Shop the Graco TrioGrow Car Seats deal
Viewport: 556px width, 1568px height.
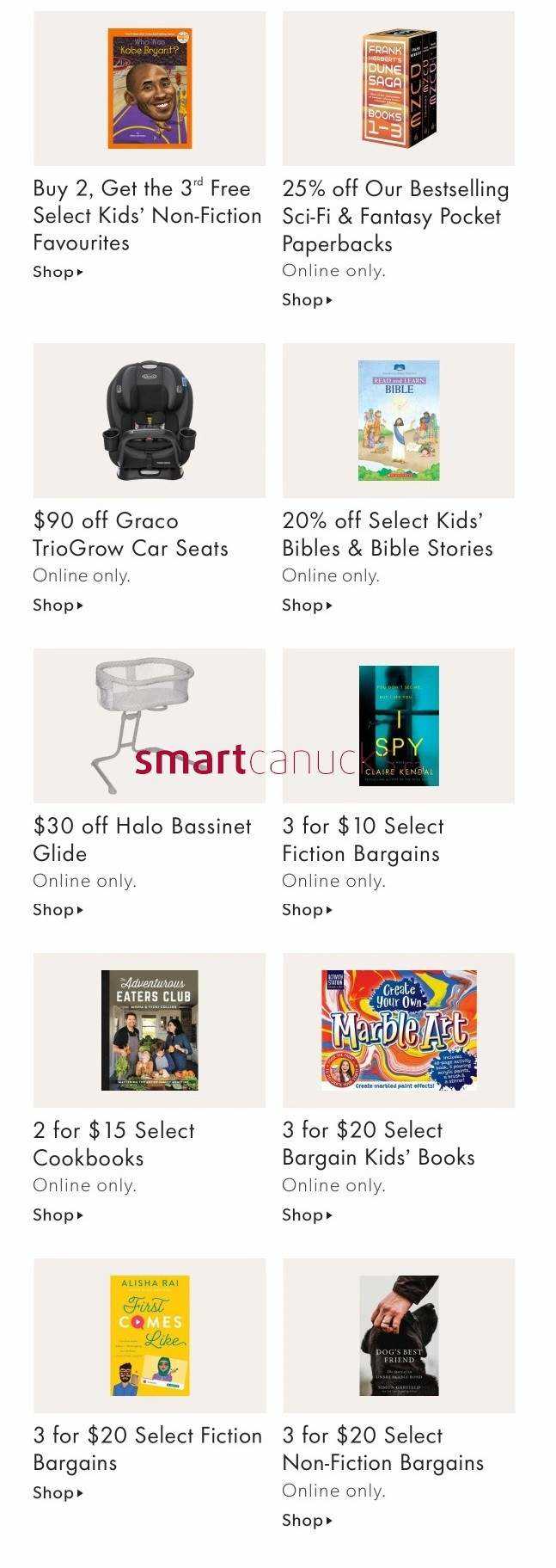[x=58, y=605]
